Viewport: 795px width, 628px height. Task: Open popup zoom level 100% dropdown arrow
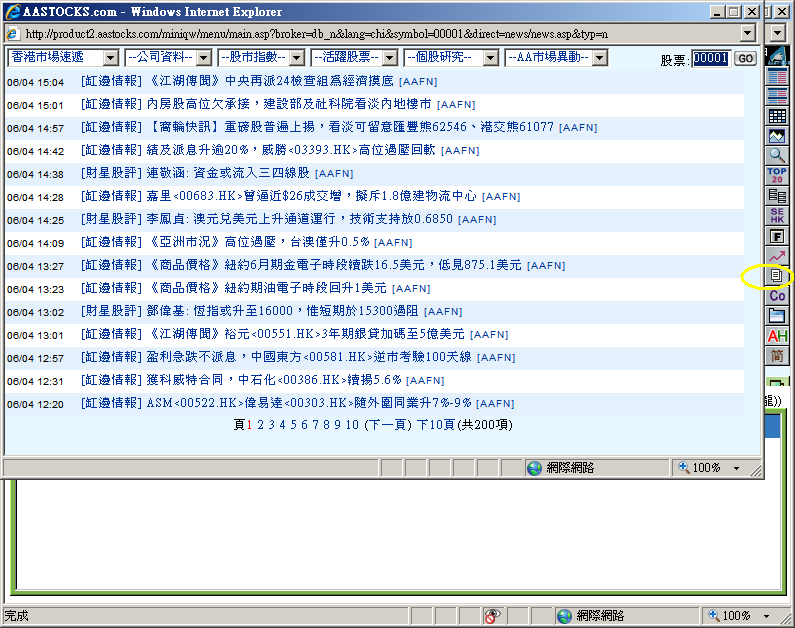pos(737,468)
